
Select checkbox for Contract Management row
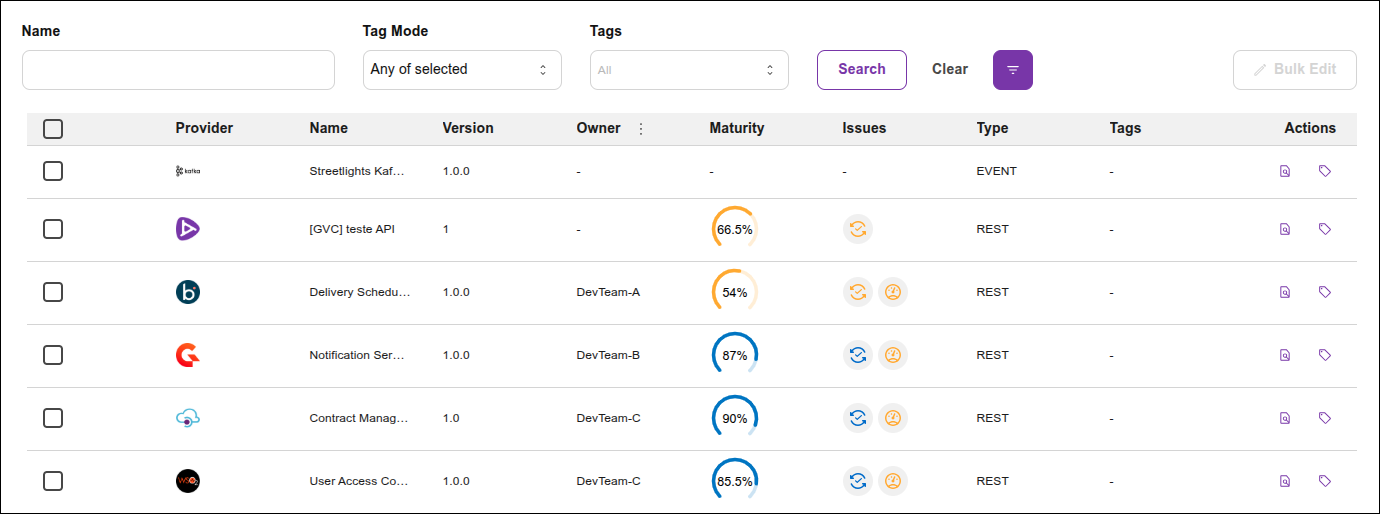coord(53,418)
